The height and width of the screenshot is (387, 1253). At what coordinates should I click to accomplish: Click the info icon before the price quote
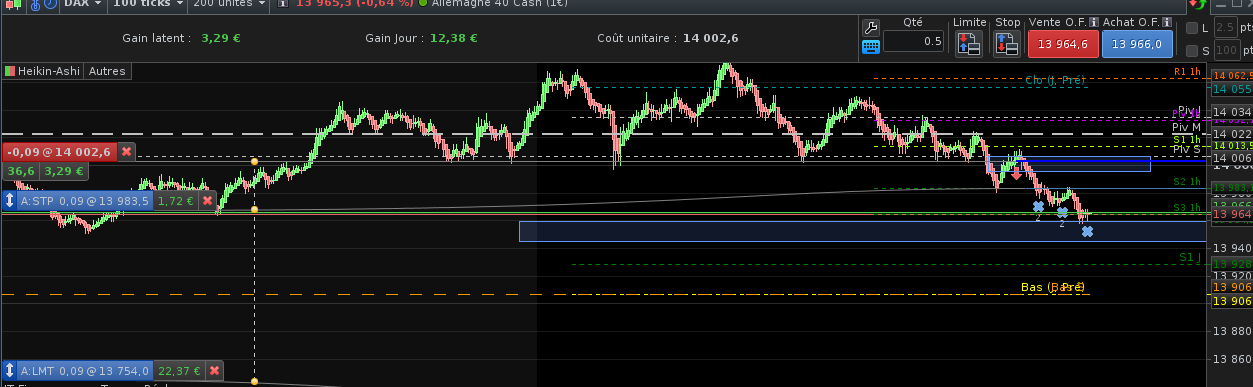coord(282,3)
